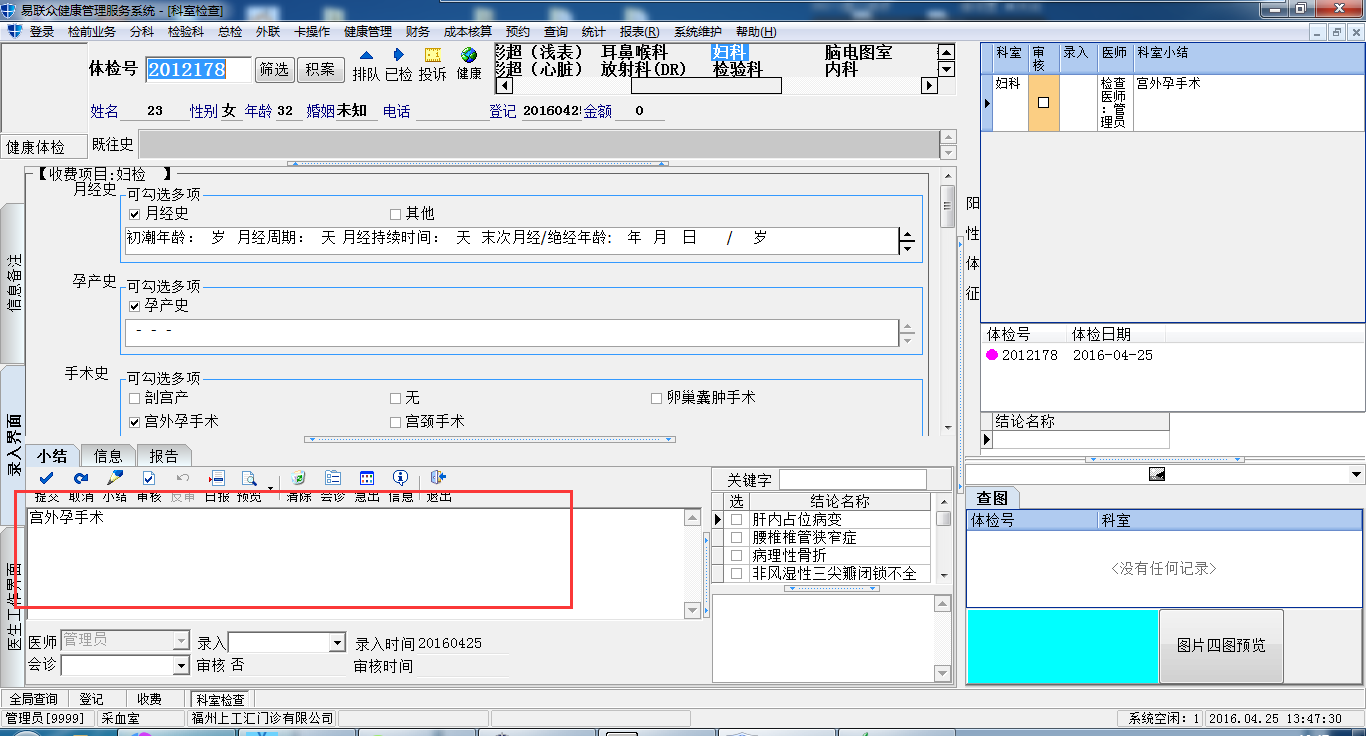This screenshot has width=1366, height=736.
Task: Check the 卵巢囊肿手术 option
Action: [x=657, y=398]
